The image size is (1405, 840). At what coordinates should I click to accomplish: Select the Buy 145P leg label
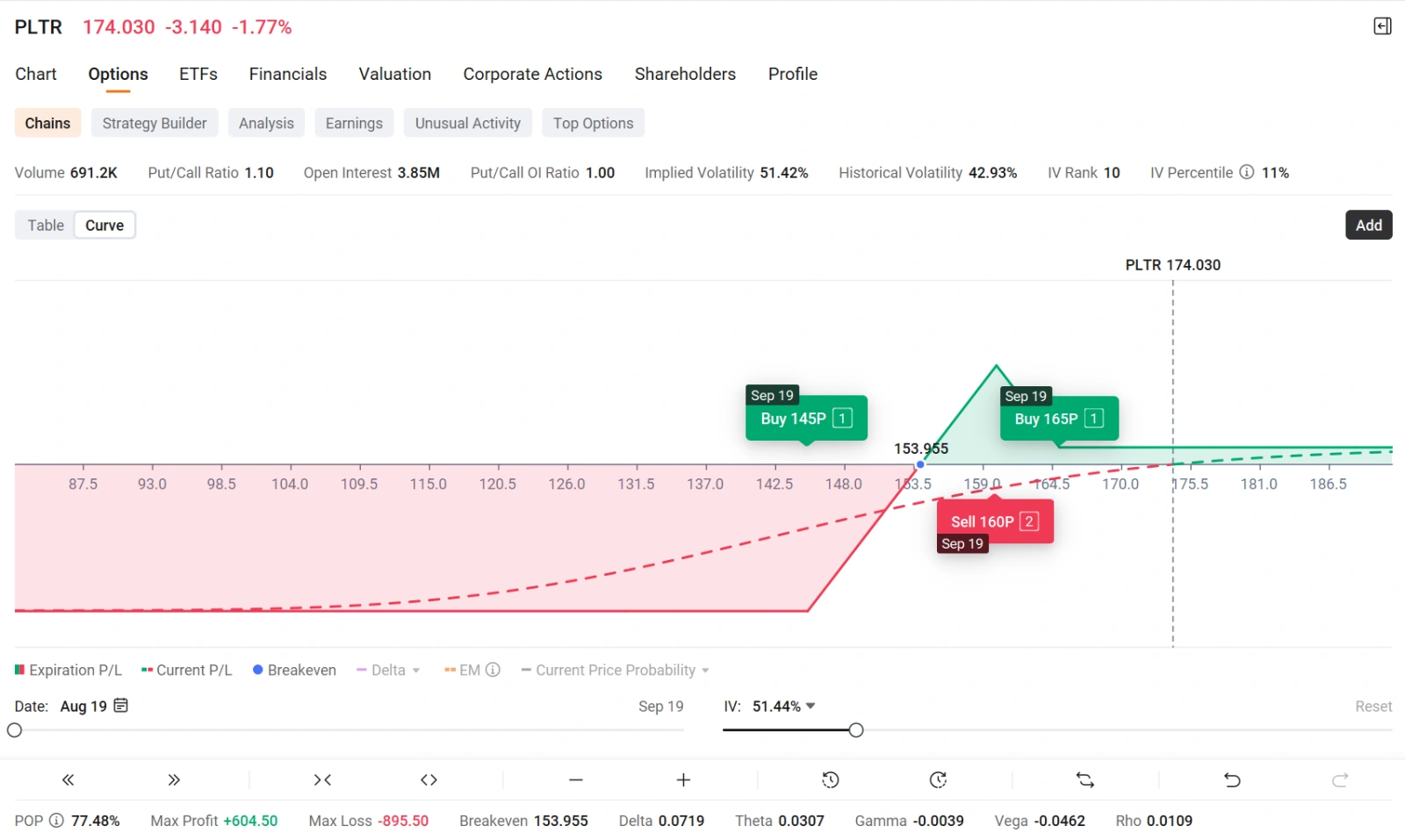pyautogui.click(x=793, y=419)
